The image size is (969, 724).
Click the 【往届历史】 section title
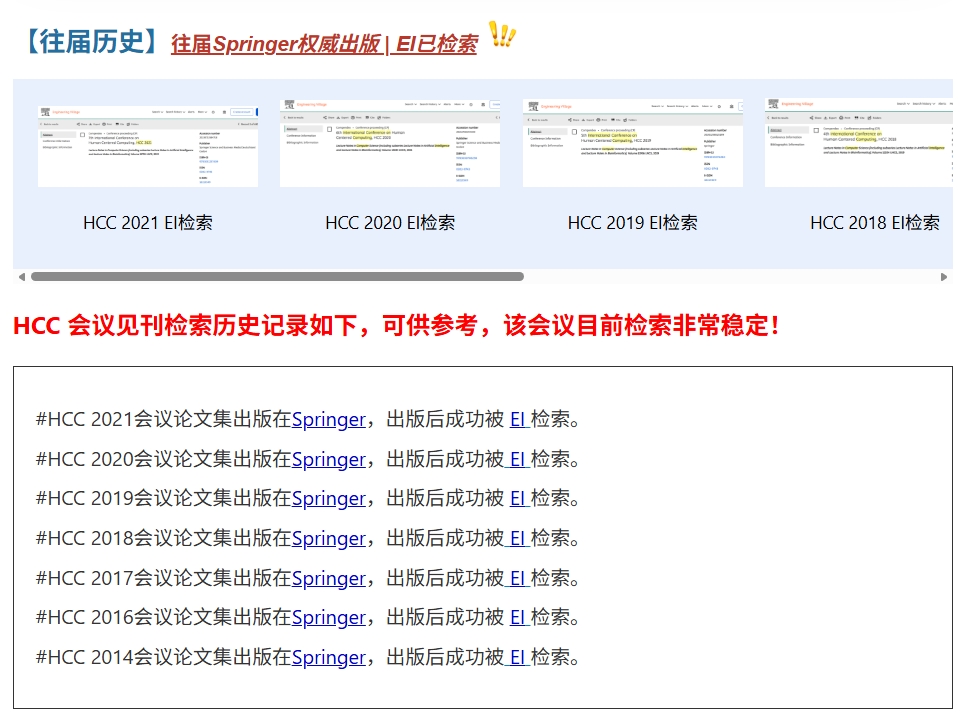(92, 42)
